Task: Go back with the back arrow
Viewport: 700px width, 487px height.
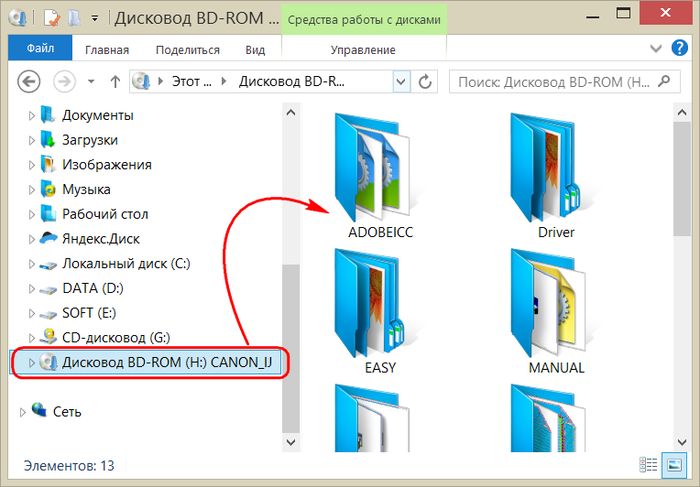Action: (29, 82)
